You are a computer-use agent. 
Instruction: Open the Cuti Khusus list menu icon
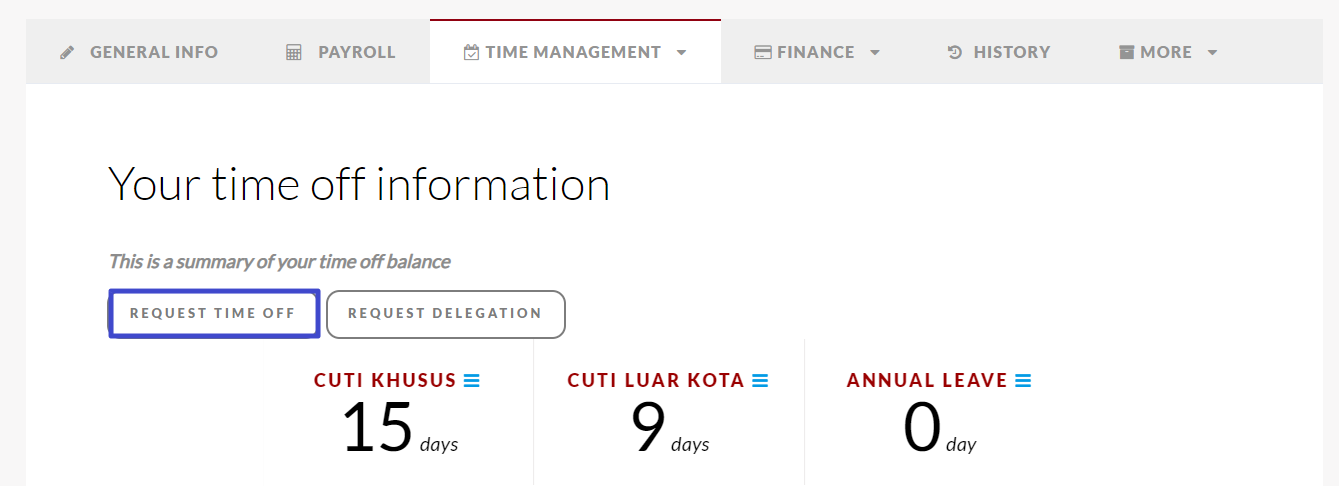[x=472, y=381]
